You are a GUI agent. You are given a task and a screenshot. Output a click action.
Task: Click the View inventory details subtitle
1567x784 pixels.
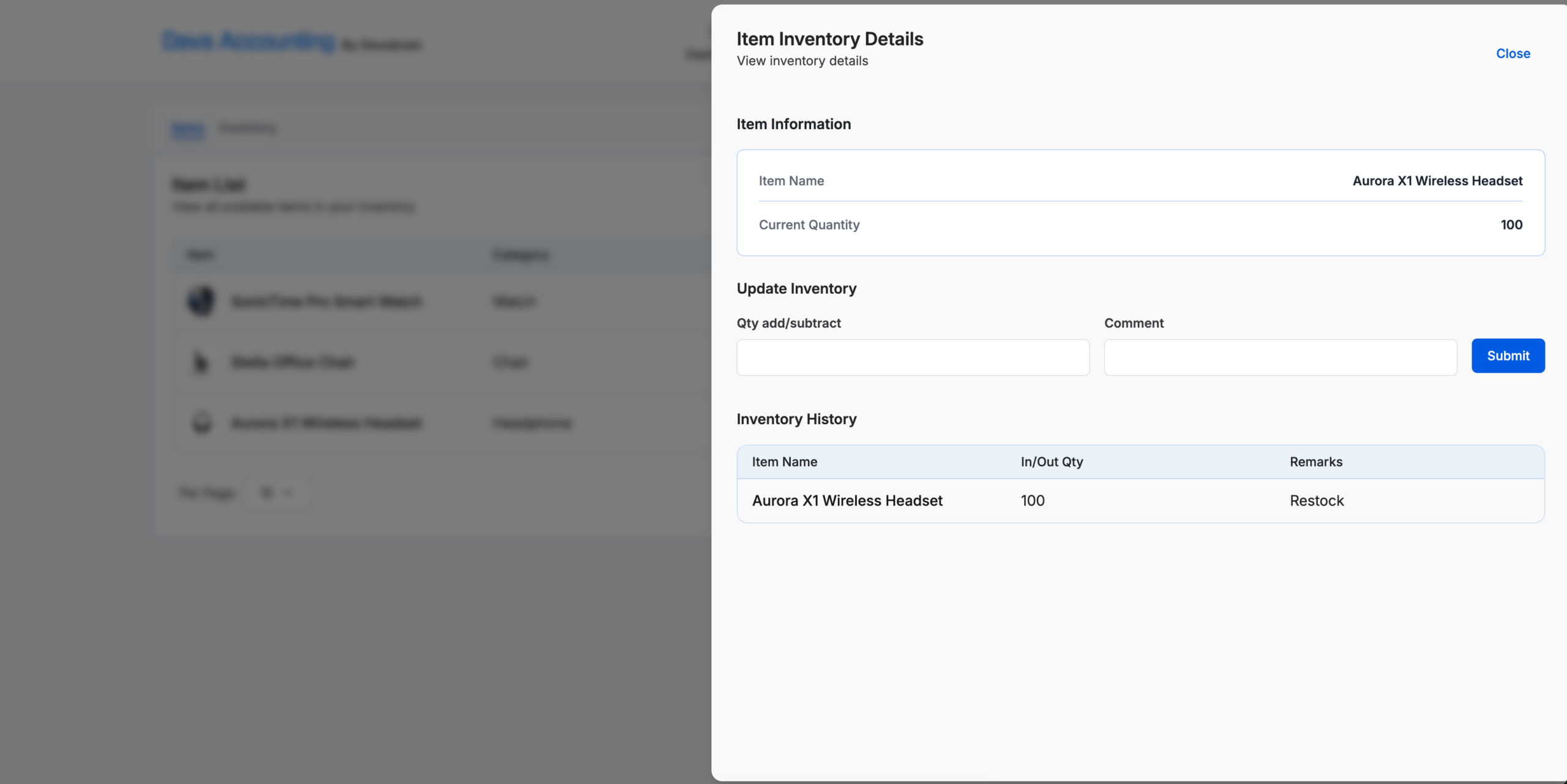click(x=802, y=61)
